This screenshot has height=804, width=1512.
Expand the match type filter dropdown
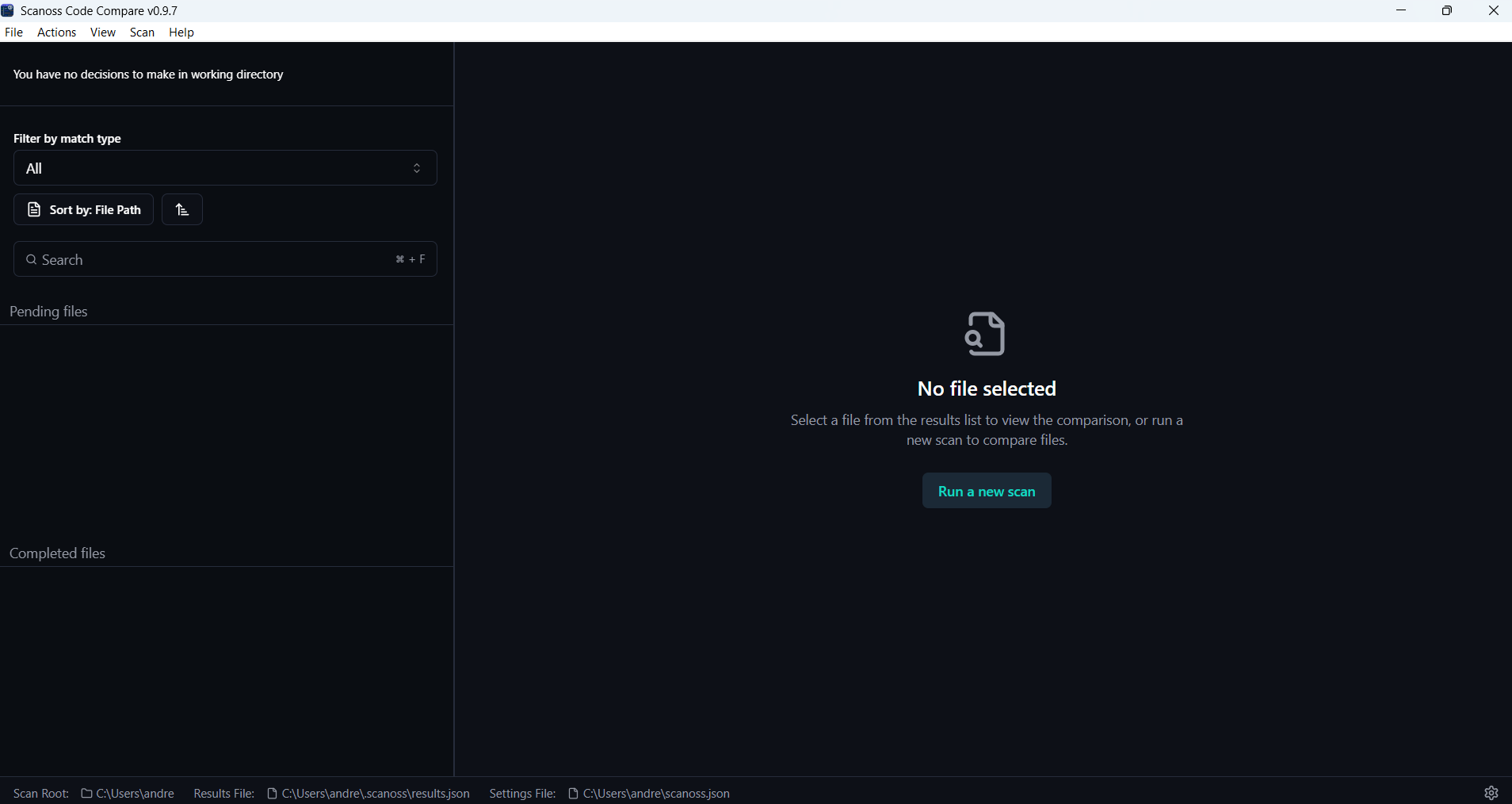point(225,168)
